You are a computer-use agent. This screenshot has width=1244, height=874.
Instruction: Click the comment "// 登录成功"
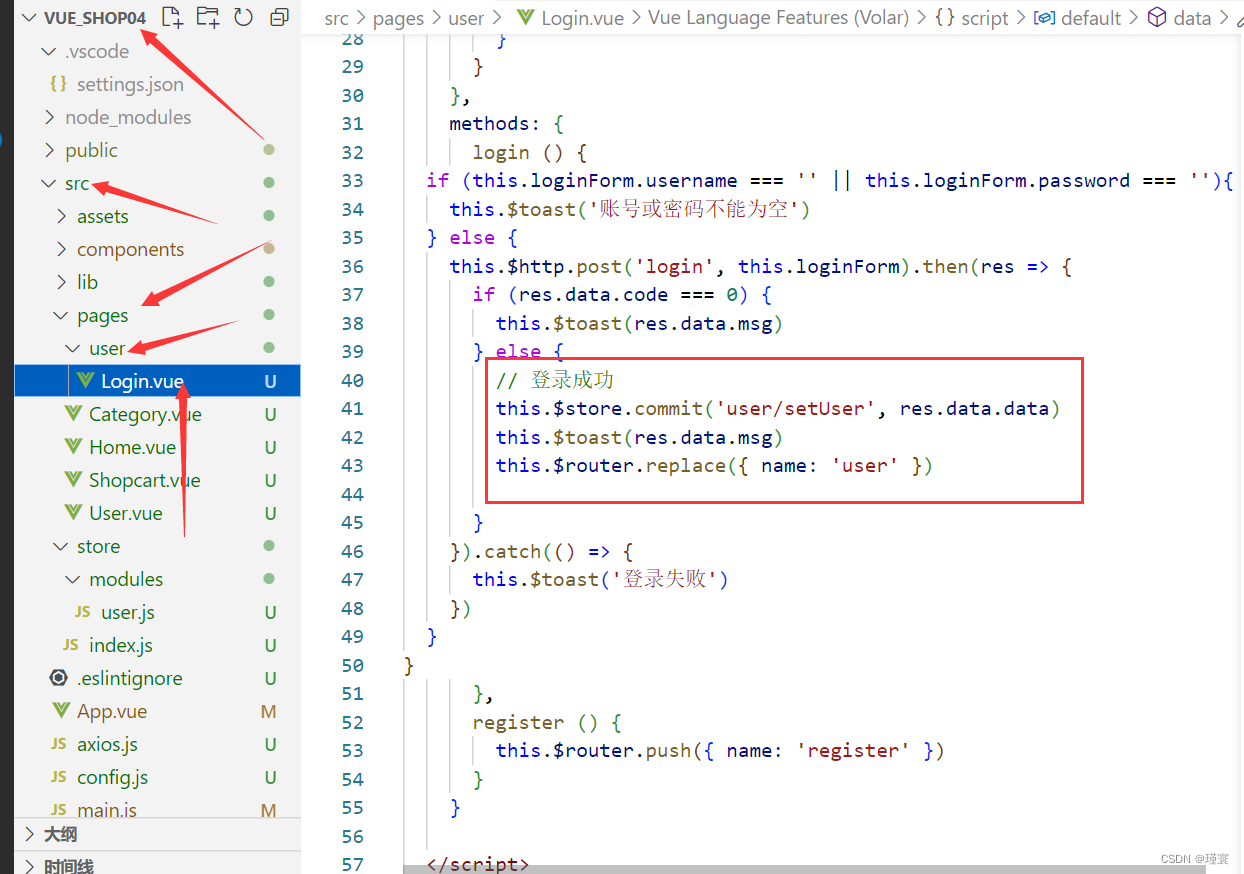(555, 380)
